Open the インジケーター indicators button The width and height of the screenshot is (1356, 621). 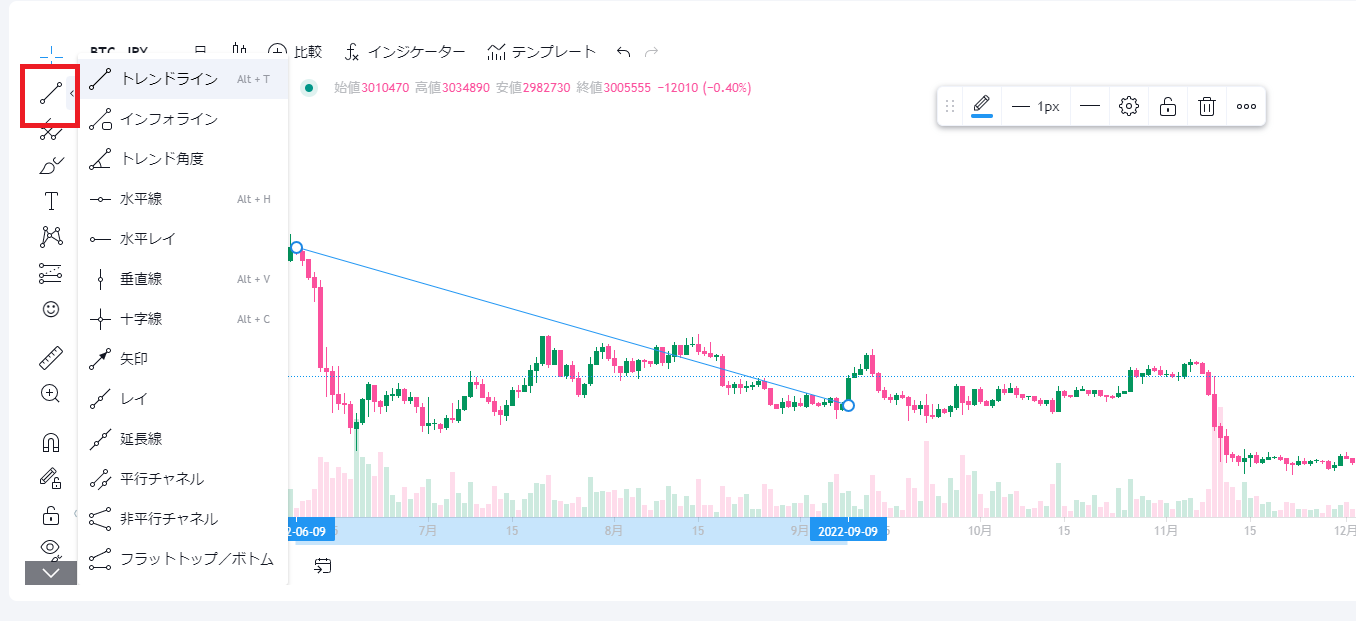point(405,52)
